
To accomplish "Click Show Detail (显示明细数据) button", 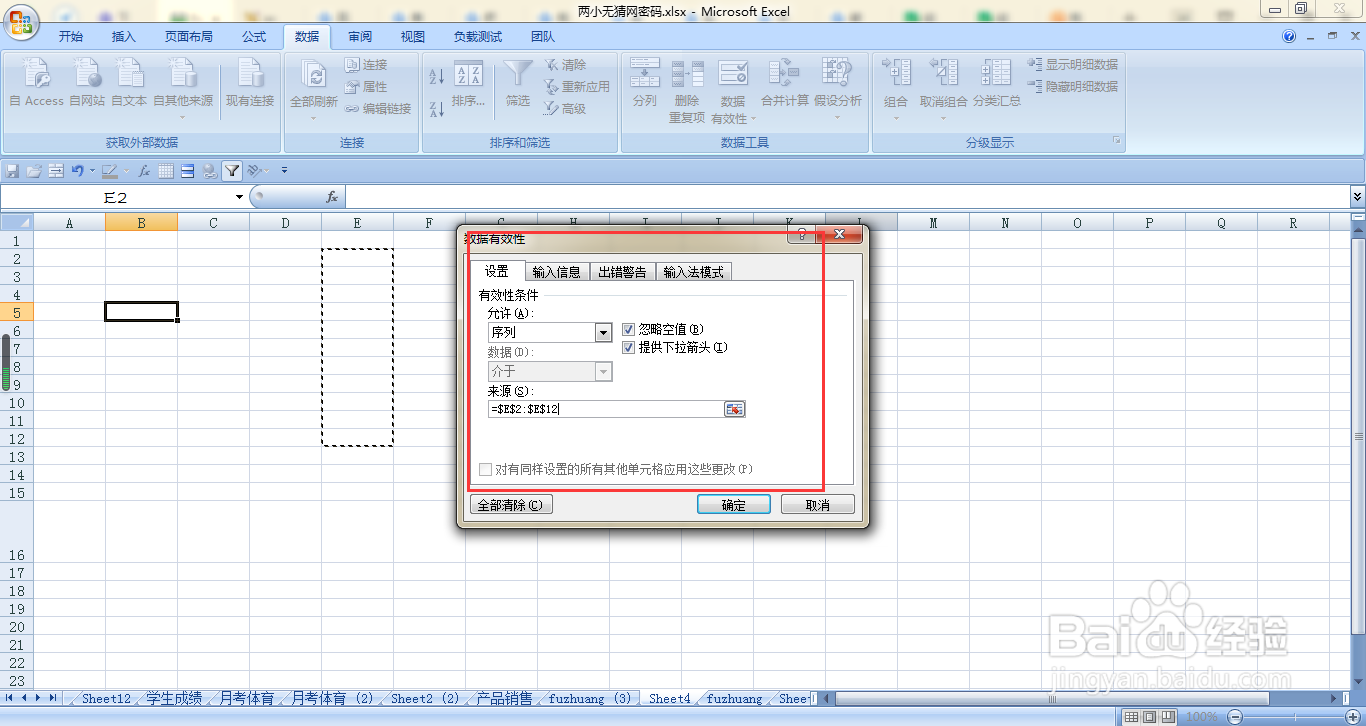I will pos(1073,65).
